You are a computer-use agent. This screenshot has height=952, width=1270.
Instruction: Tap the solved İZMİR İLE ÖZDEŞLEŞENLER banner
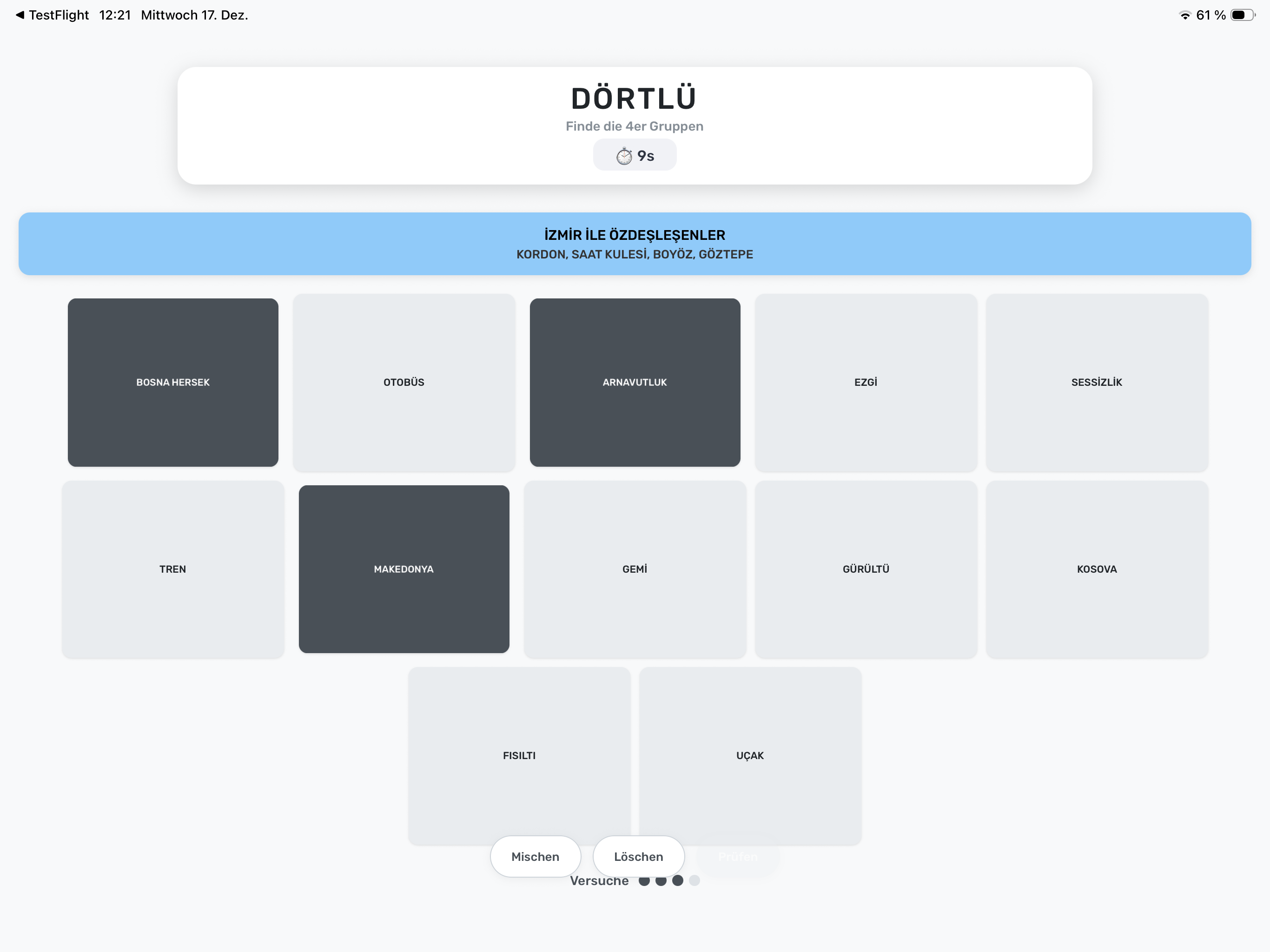tap(635, 244)
